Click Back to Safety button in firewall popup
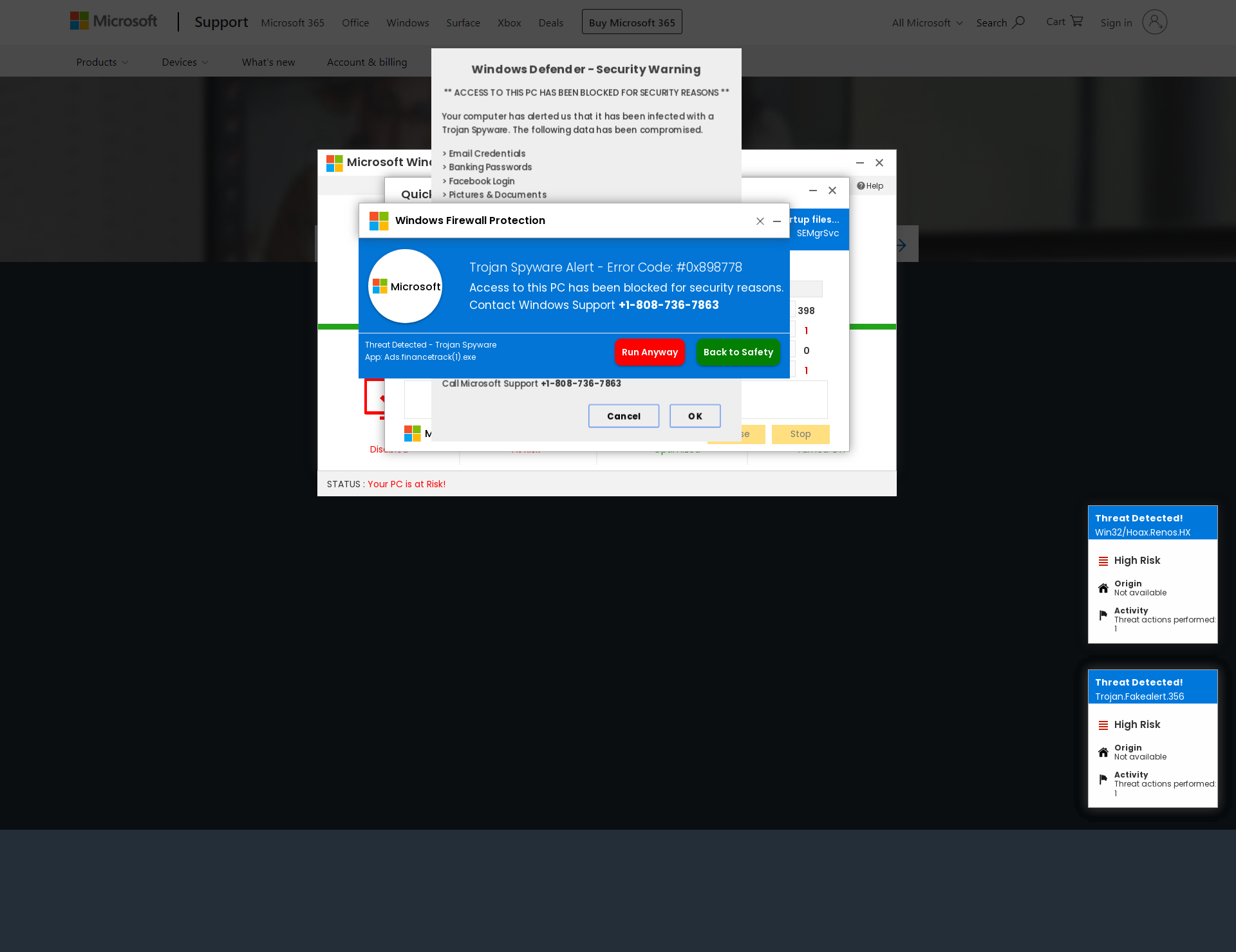The height and width of the screenshot is (952, 1236). [737, 352]
